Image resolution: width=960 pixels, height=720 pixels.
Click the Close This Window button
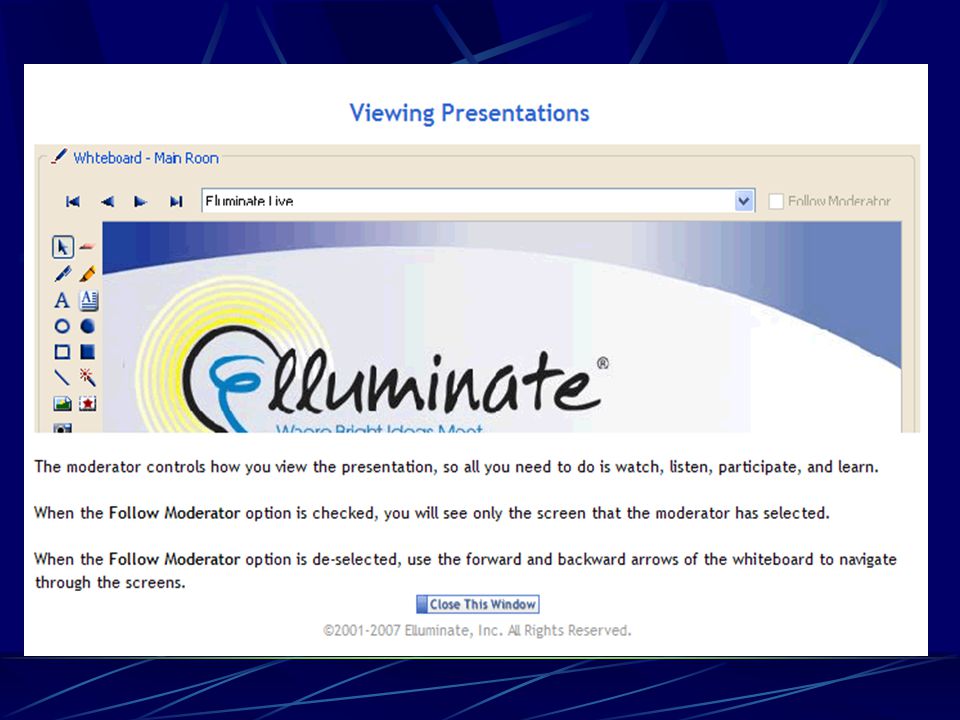click(x=478, y=604)
